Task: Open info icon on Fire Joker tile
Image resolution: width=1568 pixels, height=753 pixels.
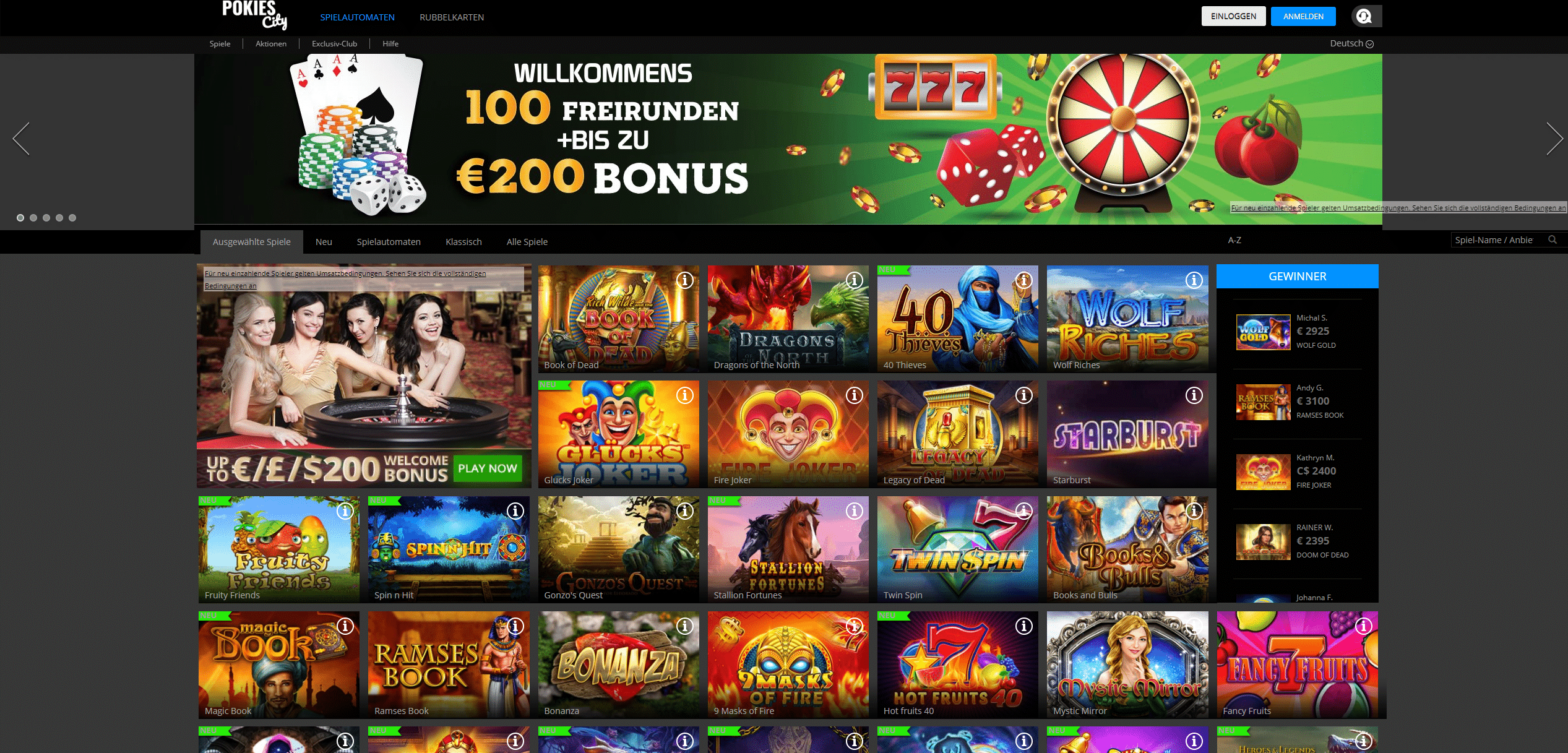Action: tap(855, 395)
